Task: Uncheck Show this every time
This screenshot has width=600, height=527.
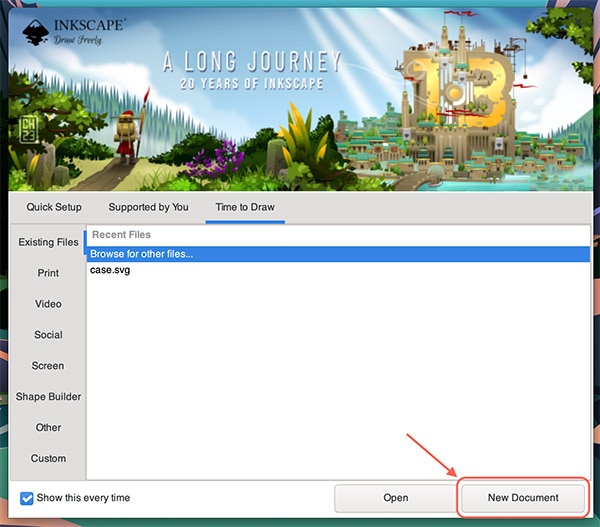Action: pyautogui.click(x=27, y=497)
